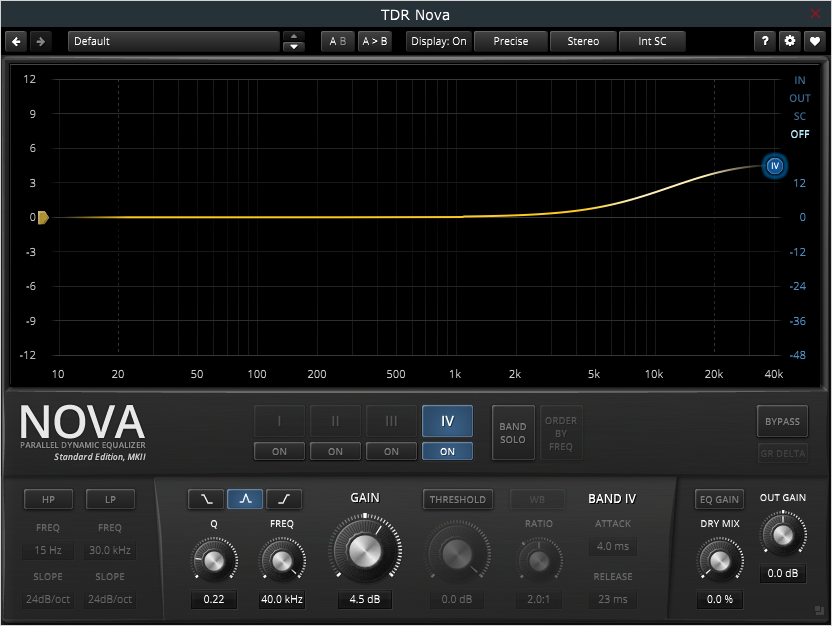The height and width of the screenshot is (626, 832).
Task: Enable the HP filter
Action: [48, 499]
